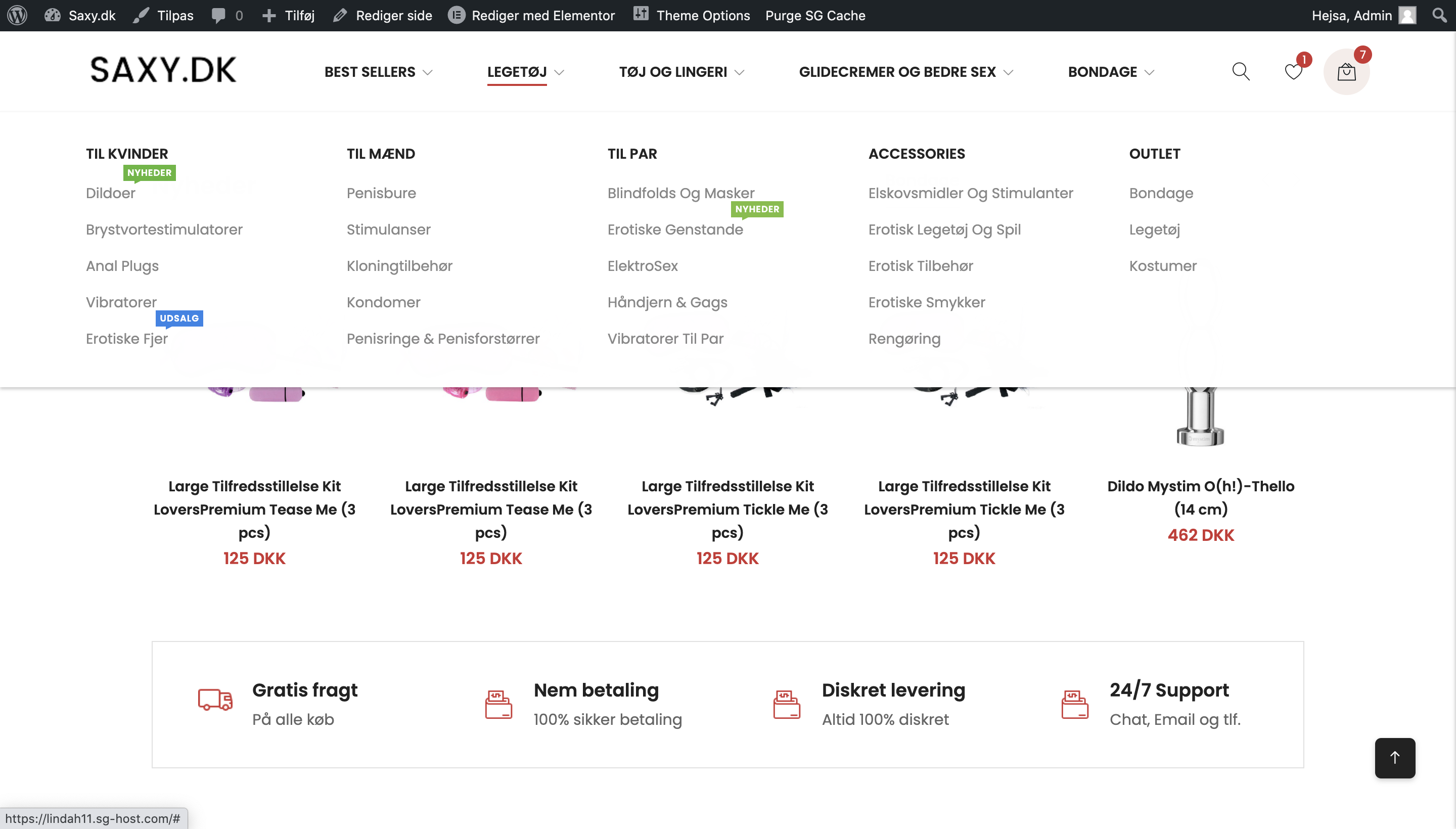Image resolution: width=1456 pixels, height=829 pixels.
Task: Select Vibratorer under Til Kvinder
Action: pos(121,302)
